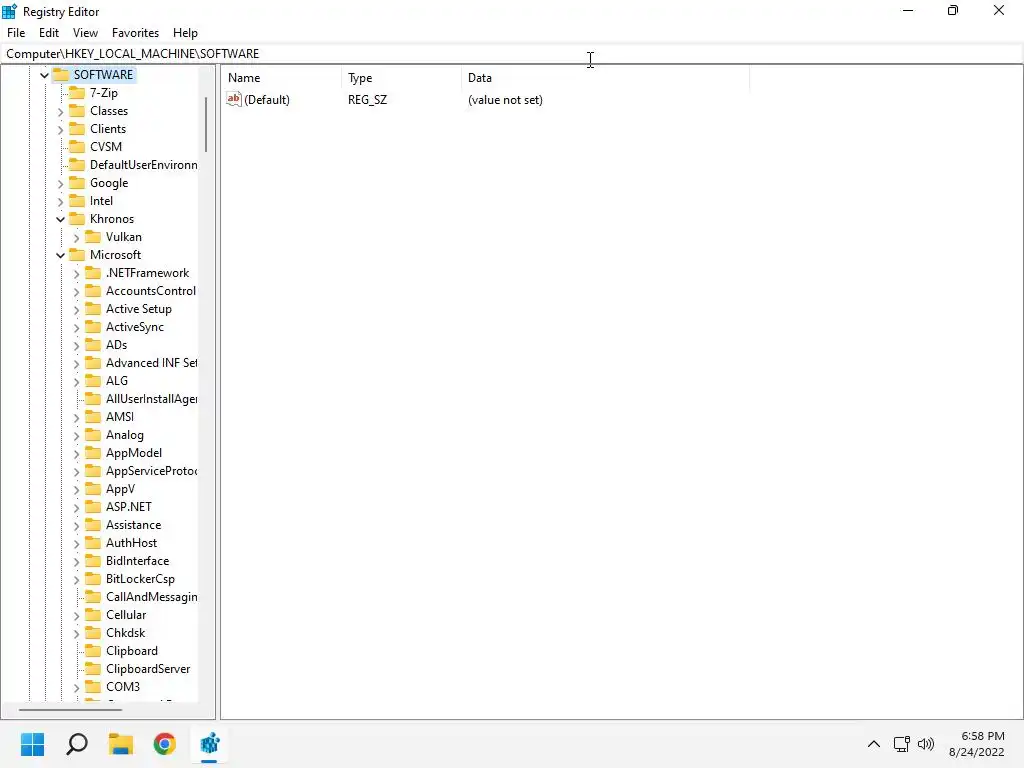Click the Registry Editor taskbar icon
The height and width of the screenshot is (768, 1024).
pos(210,744)
